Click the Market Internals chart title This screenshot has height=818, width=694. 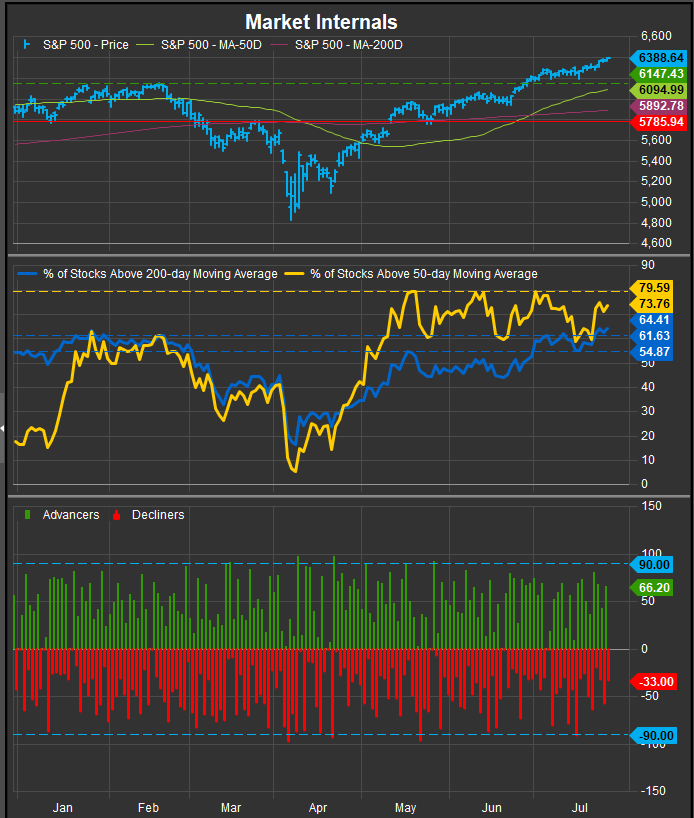tap(321, 22)
